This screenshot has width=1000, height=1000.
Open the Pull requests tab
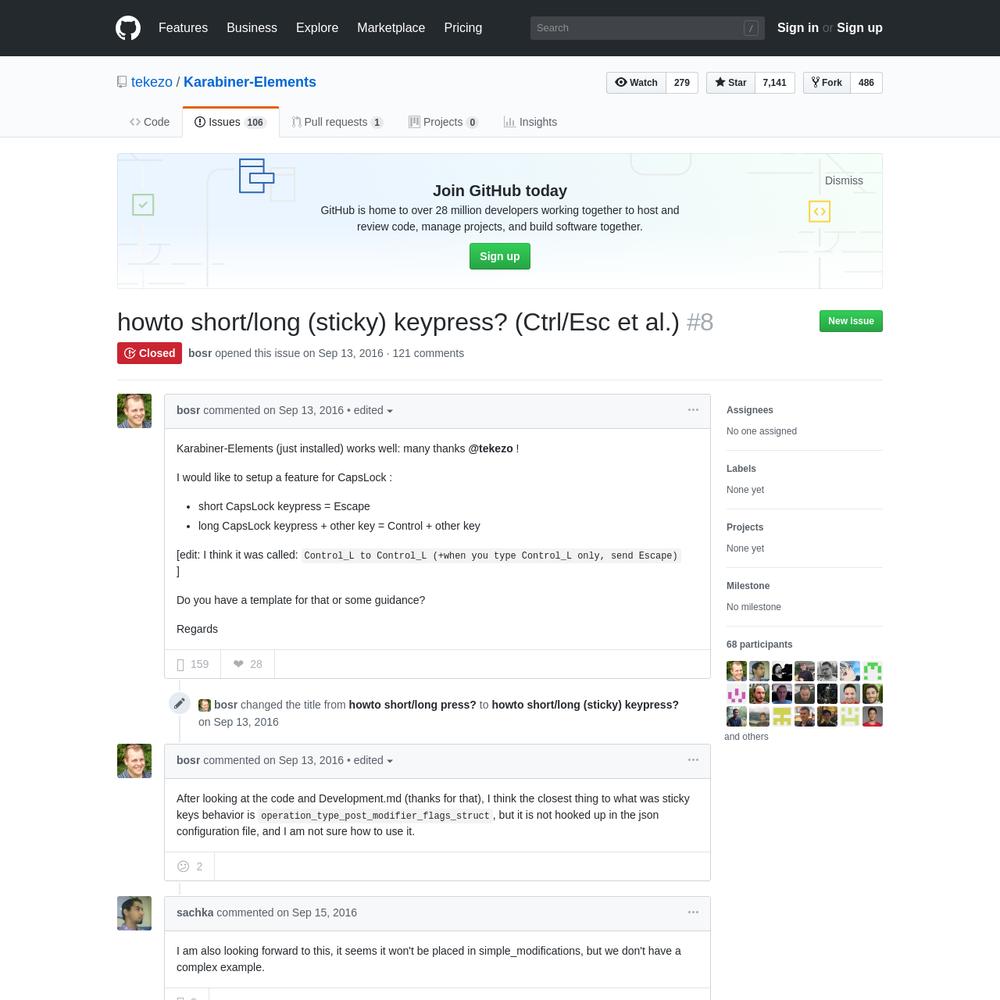(x=337, y=122)
